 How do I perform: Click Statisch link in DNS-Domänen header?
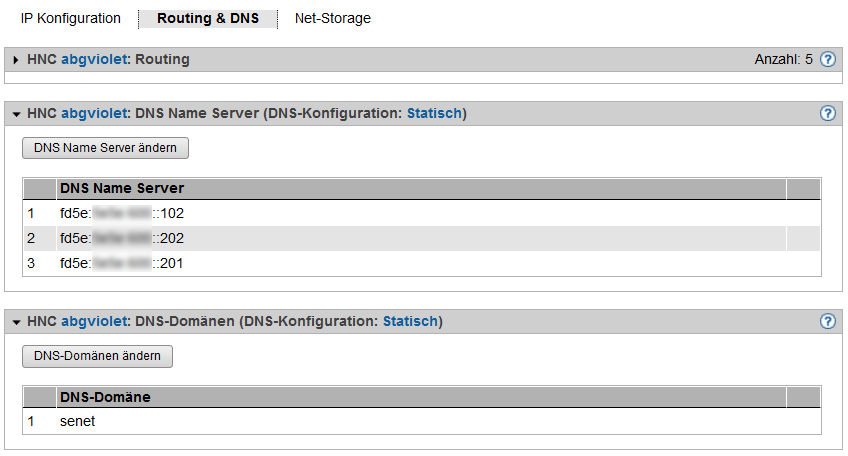click(x=410, y=322)
